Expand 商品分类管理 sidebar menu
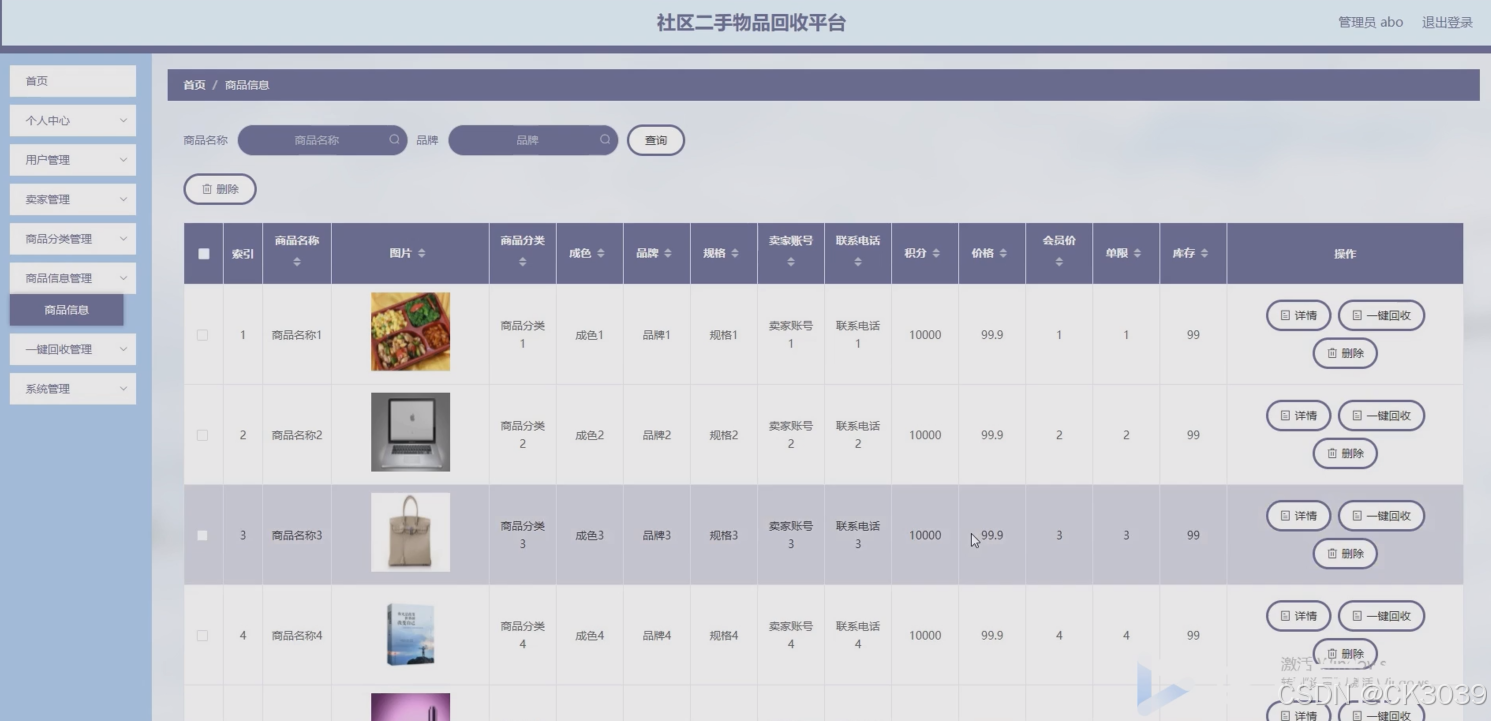Image resolution: width=1491 pixels, height=721 pixels. (73, 239)
